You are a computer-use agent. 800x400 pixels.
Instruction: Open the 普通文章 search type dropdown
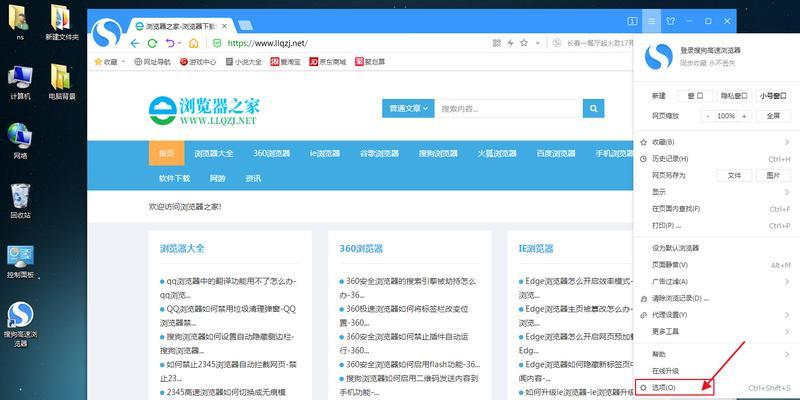408,108
